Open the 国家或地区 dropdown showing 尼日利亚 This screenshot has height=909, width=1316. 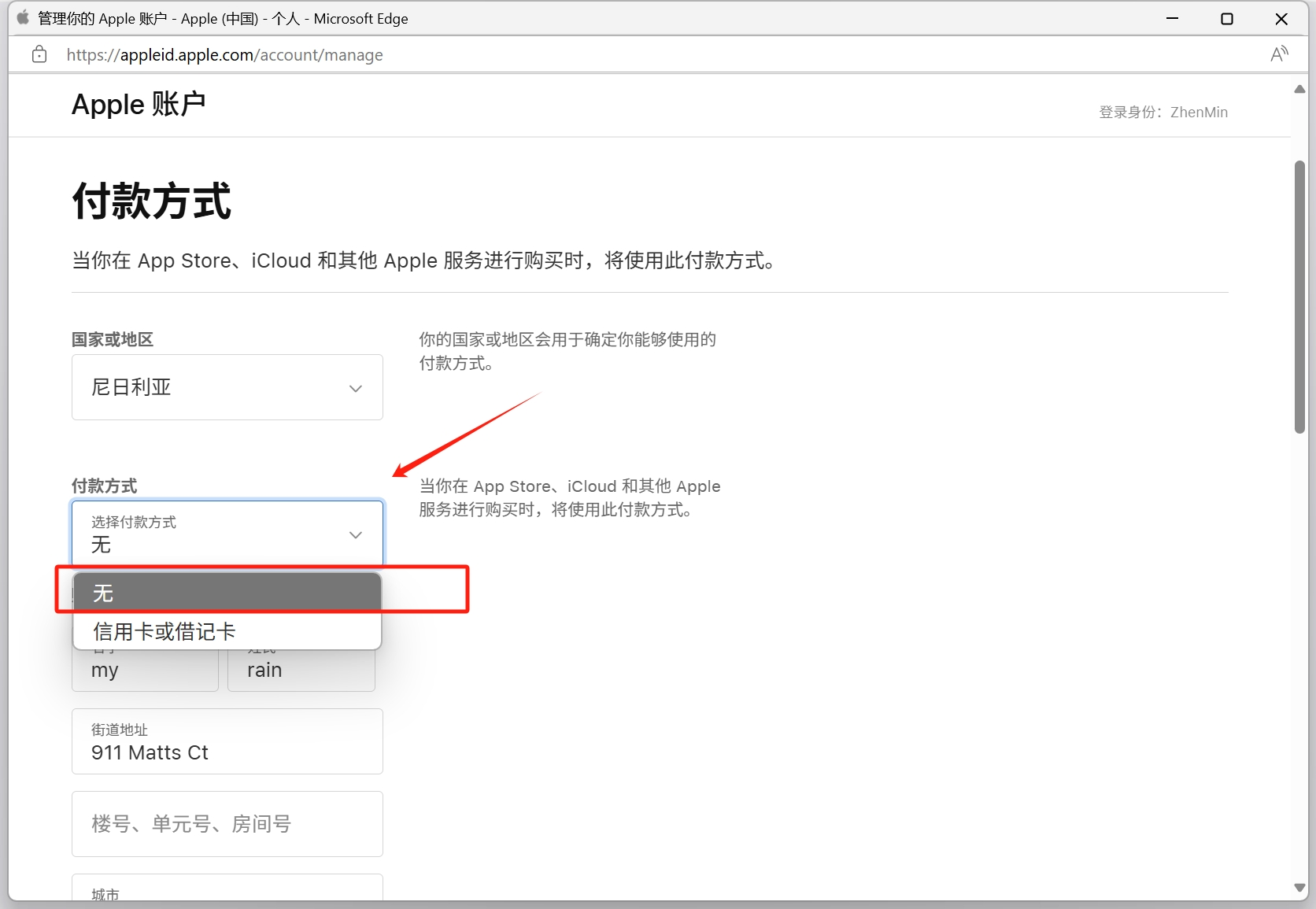(227, 387)
